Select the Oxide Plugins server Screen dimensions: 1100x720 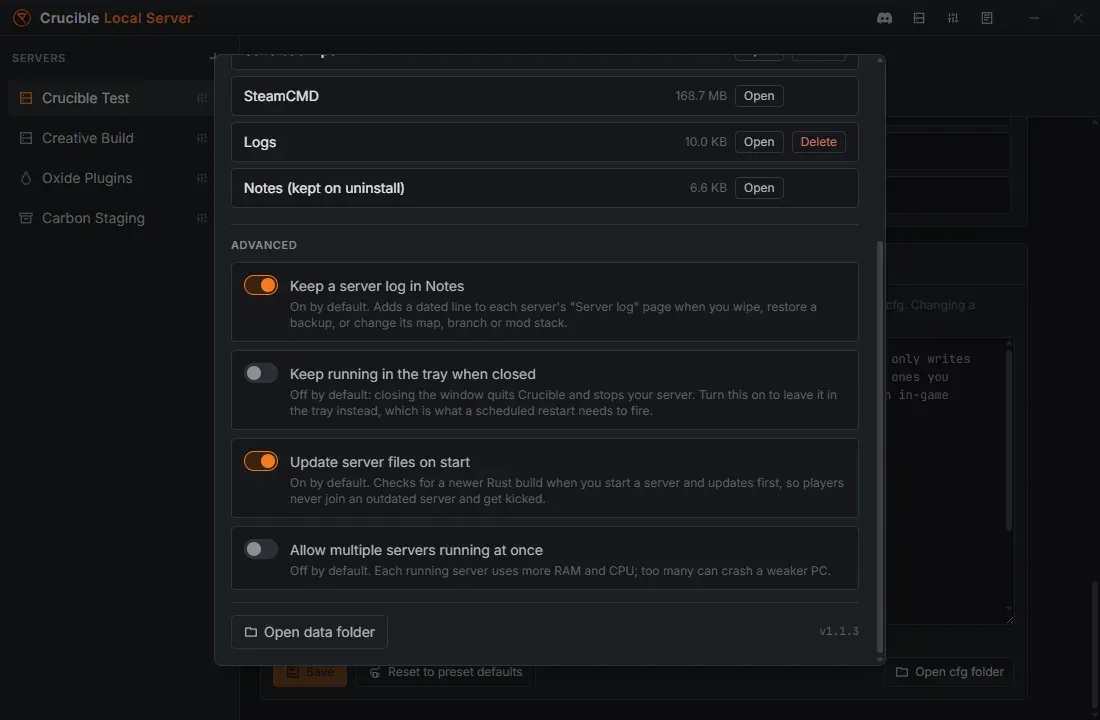pos(111,178)
